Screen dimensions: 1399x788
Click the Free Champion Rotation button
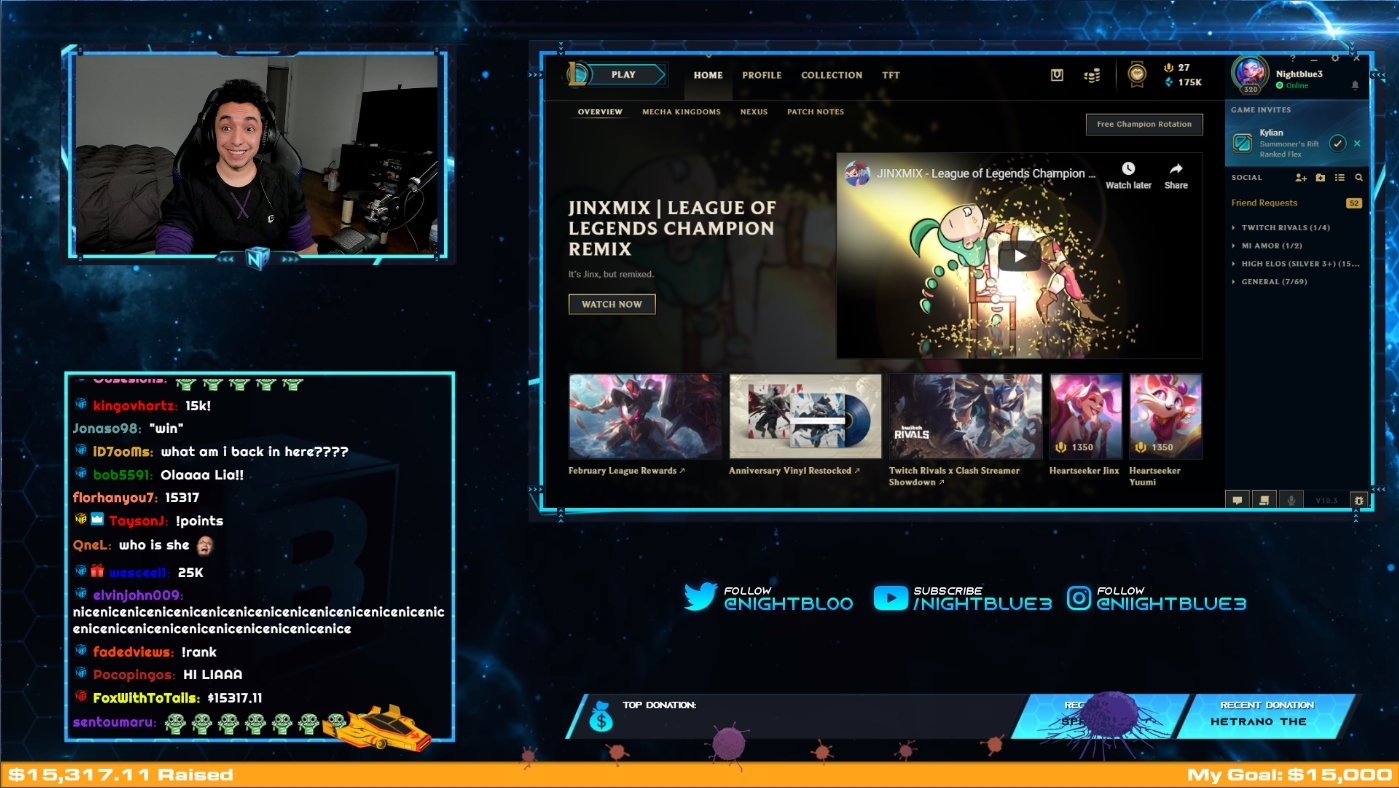pos(1144,124)
